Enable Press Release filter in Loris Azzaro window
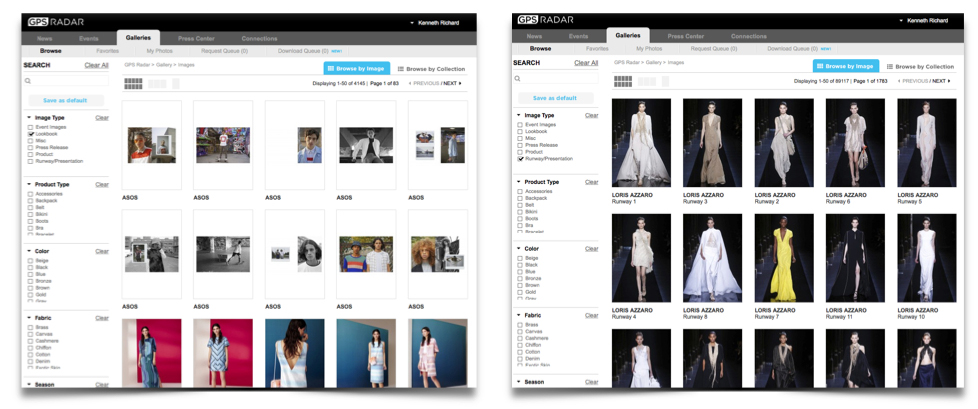This screenshot has width=978, height=409. click(520, 145)
